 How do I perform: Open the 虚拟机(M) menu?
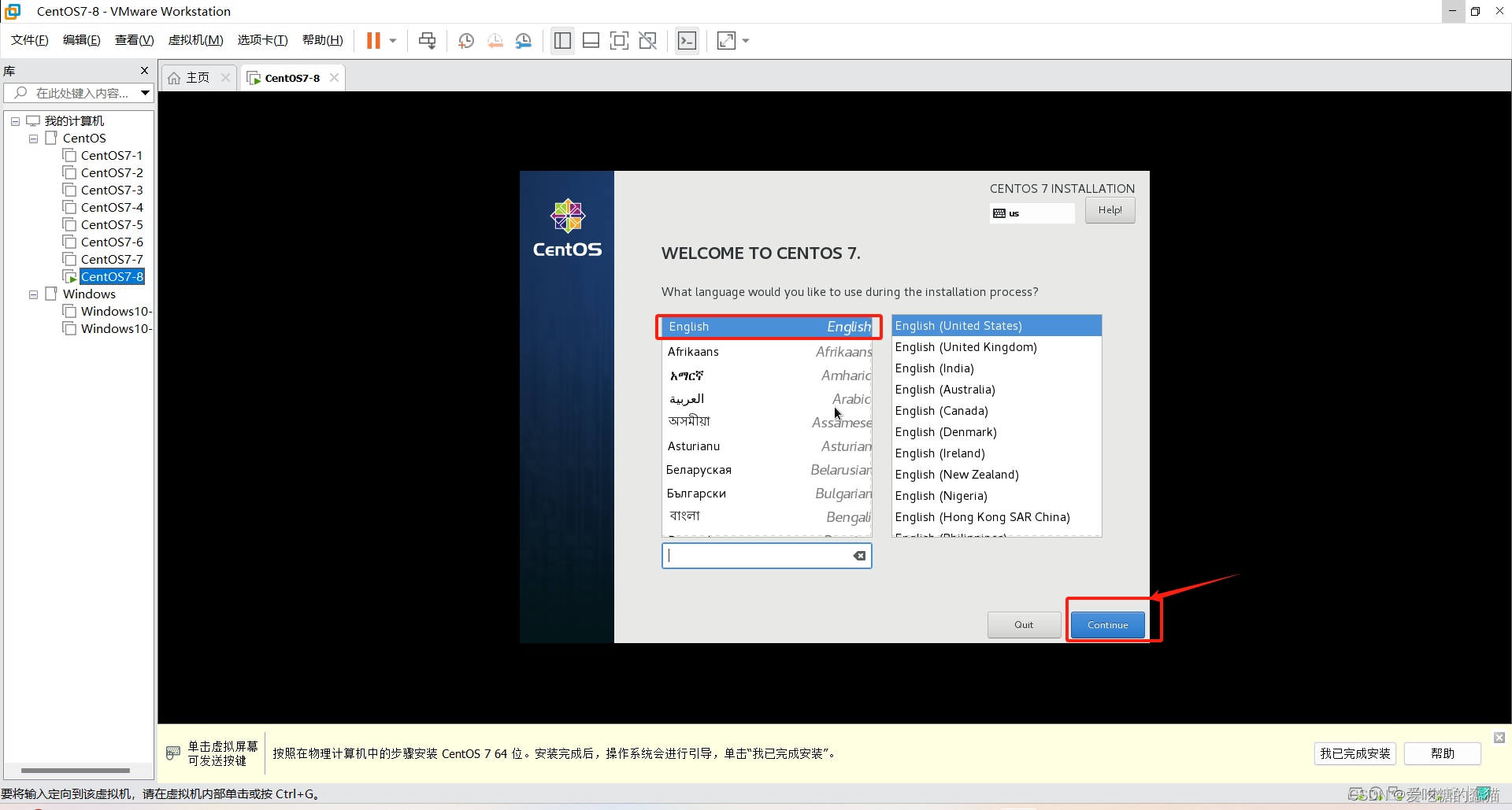click(x=196, y=40)
